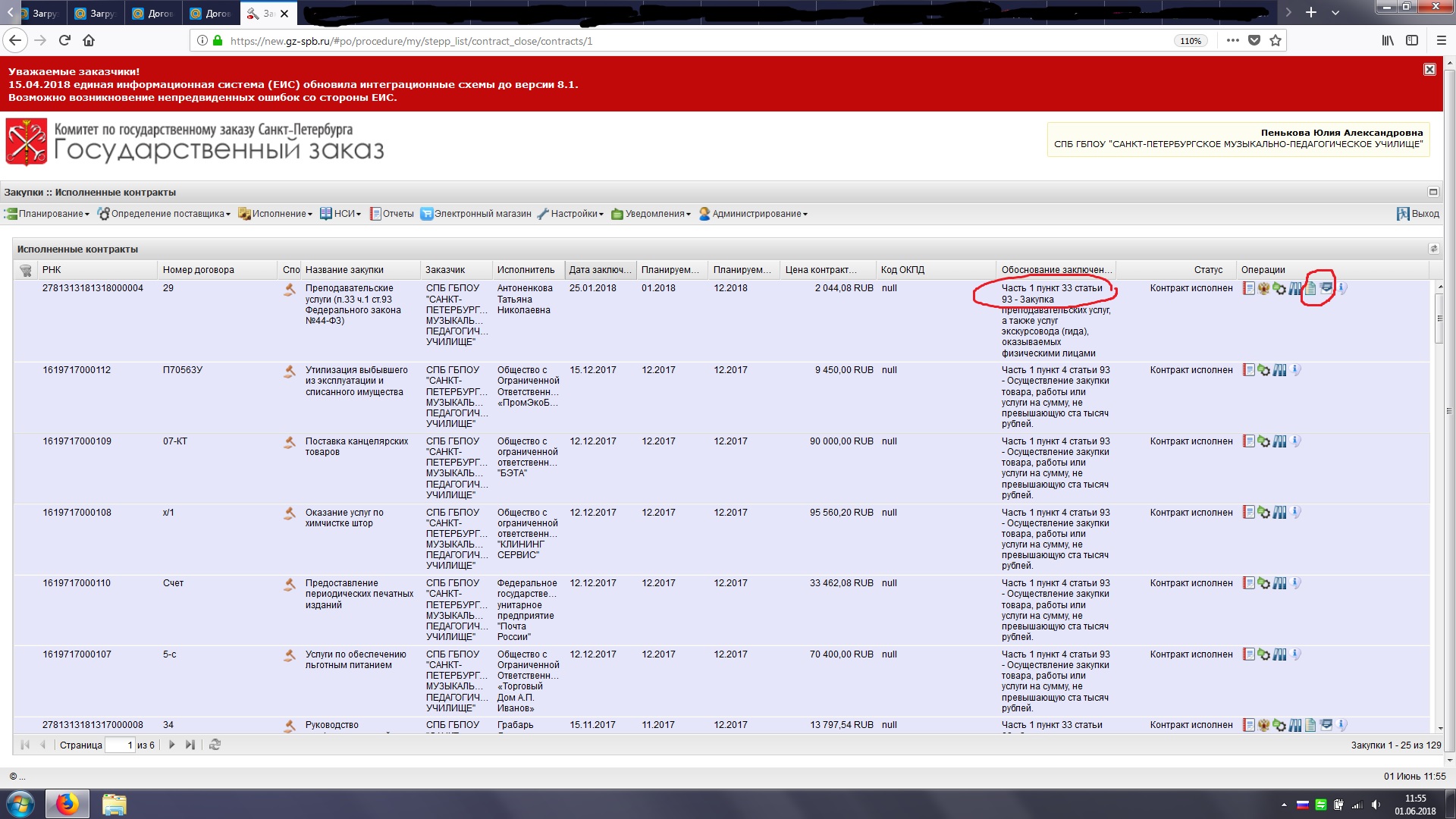Click gear process icon for row 1619717000112
The image size is (1456, 819).
pyautogui.click(x=1263, y=370)
